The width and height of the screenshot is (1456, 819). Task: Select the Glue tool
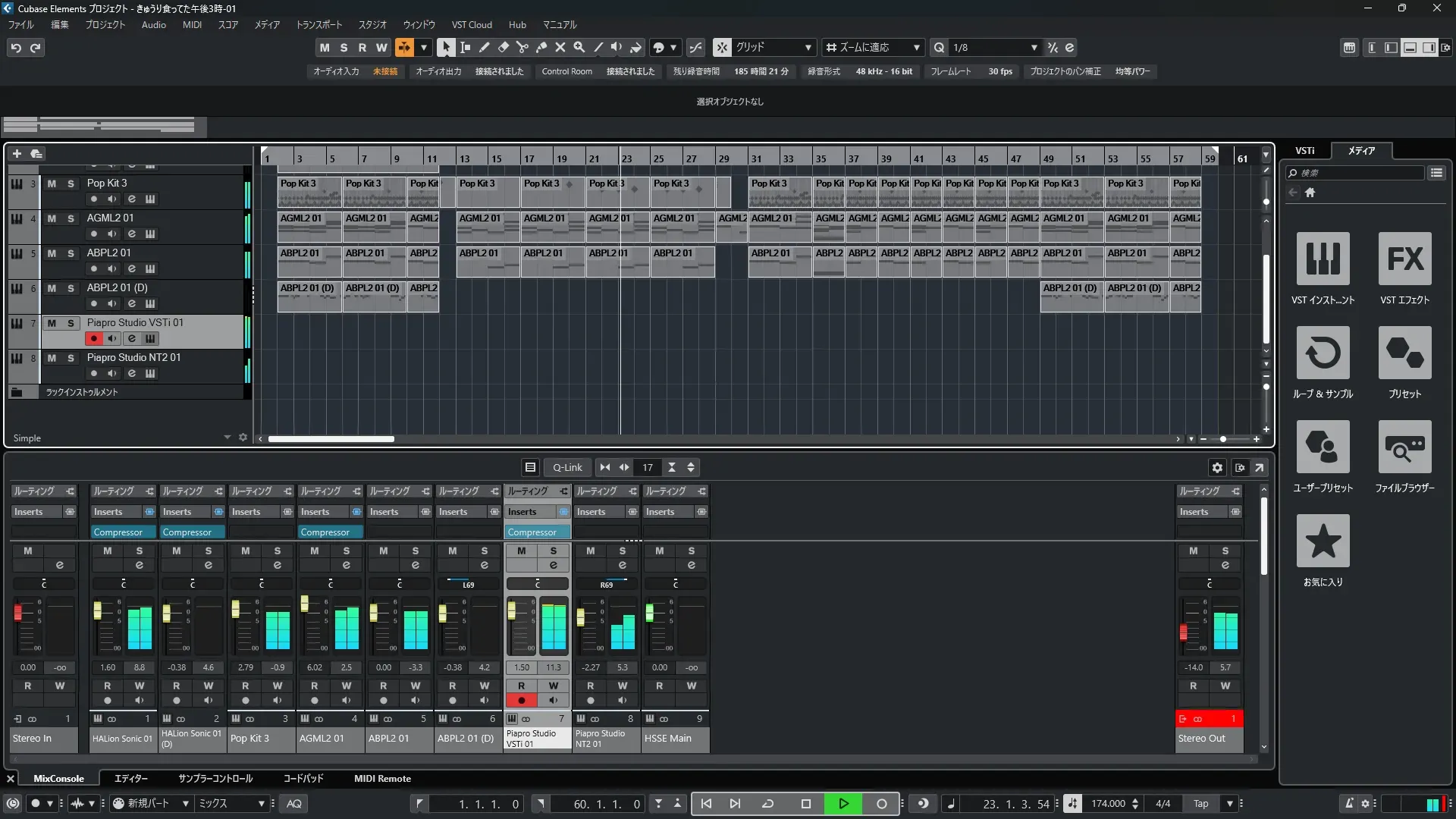coord(541,47)
